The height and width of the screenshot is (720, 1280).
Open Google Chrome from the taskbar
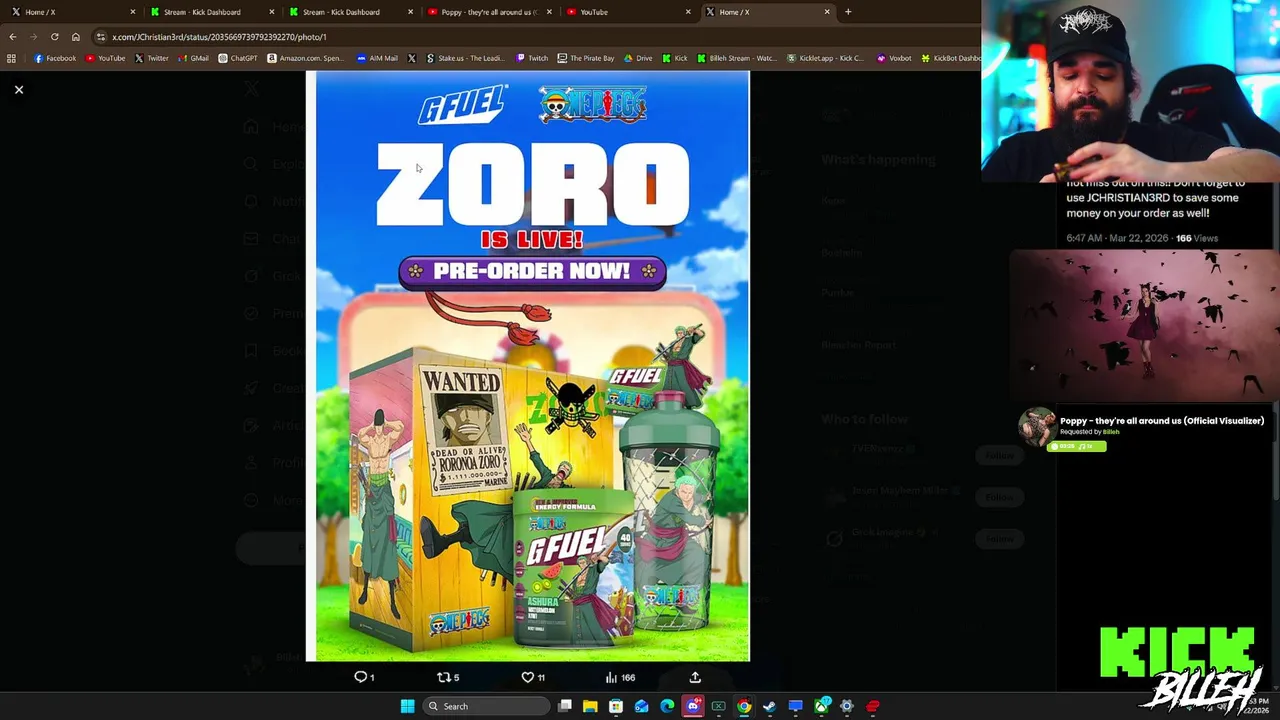[744, 706]
